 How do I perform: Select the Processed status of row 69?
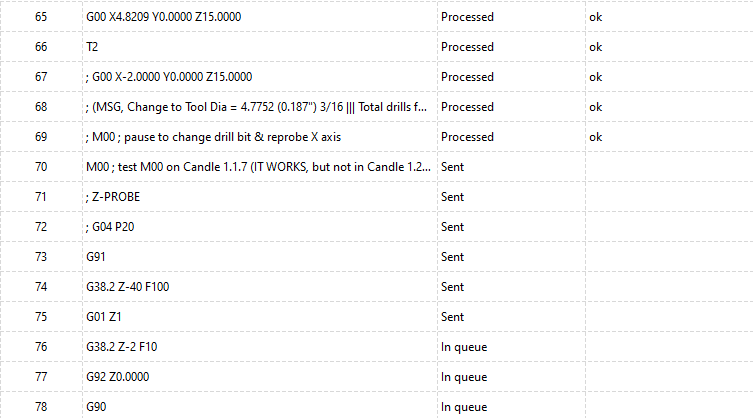tap(467, 137)
